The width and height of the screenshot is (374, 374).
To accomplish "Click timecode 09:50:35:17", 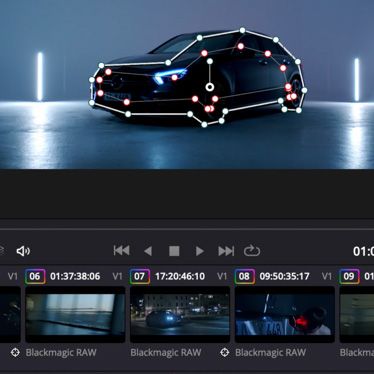I will (284, 276).
